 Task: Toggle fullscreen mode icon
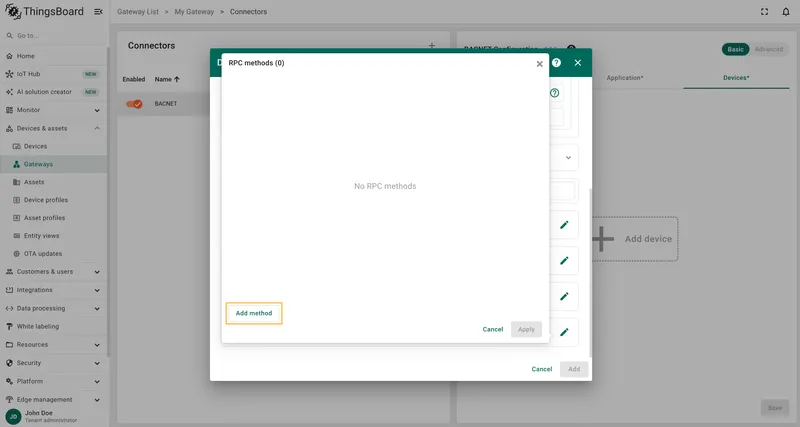764,12
